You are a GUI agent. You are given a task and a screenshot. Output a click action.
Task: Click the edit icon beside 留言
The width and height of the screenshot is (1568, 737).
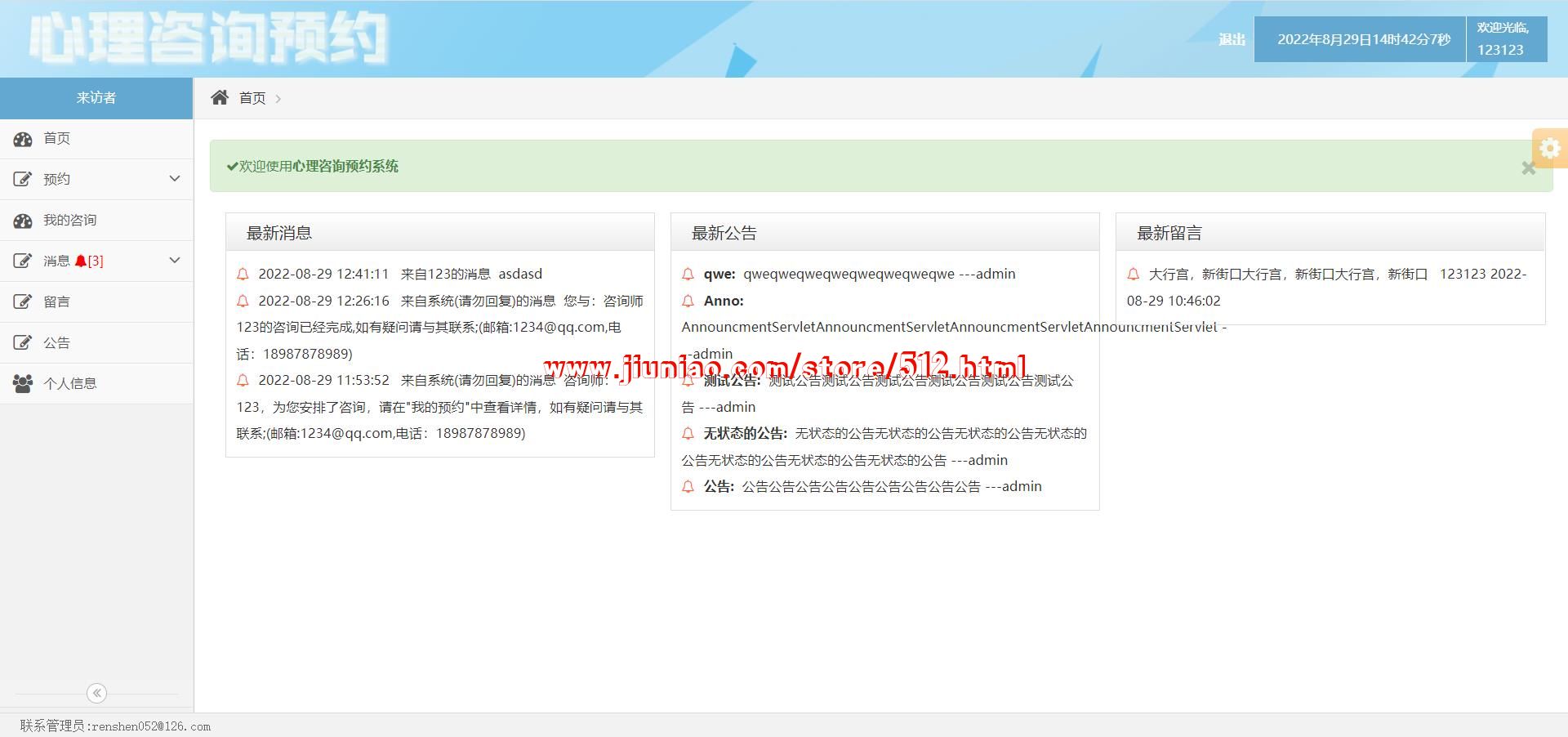tap(23, 302)
